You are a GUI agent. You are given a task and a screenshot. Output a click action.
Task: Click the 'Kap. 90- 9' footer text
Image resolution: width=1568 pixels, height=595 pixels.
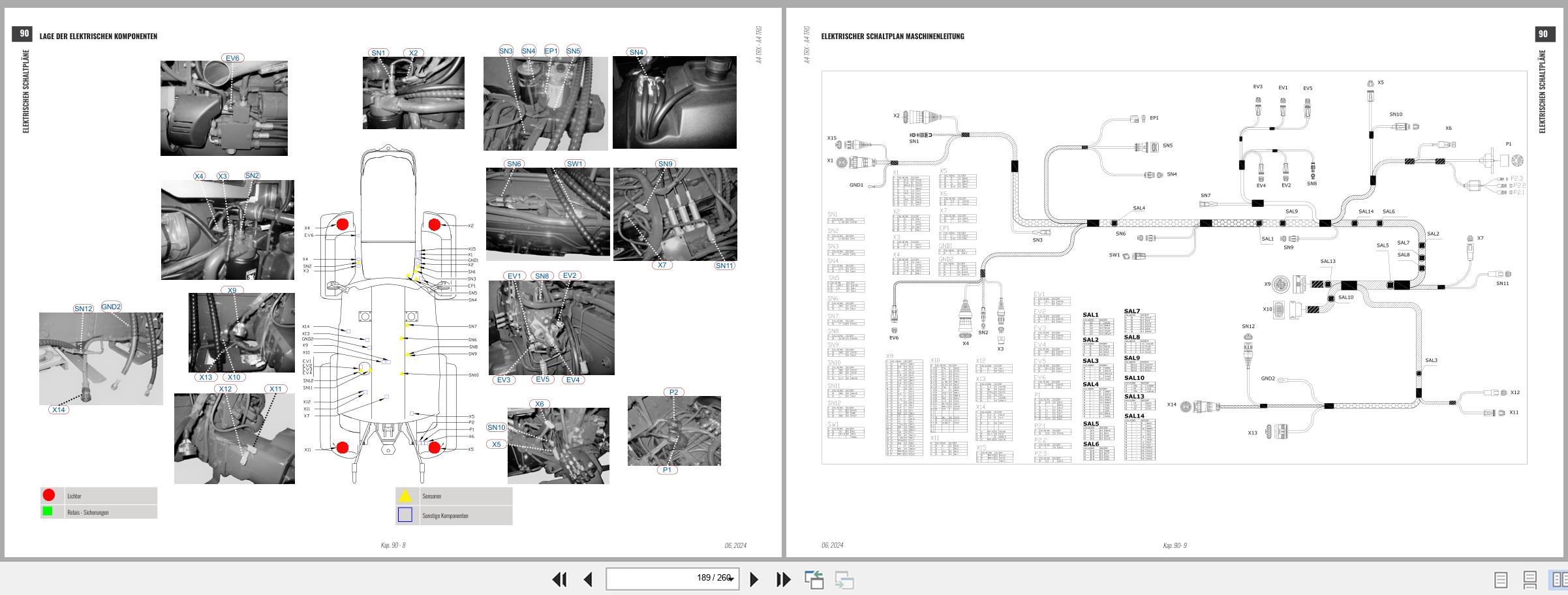pyautogui.click(x=1175, y=545)
